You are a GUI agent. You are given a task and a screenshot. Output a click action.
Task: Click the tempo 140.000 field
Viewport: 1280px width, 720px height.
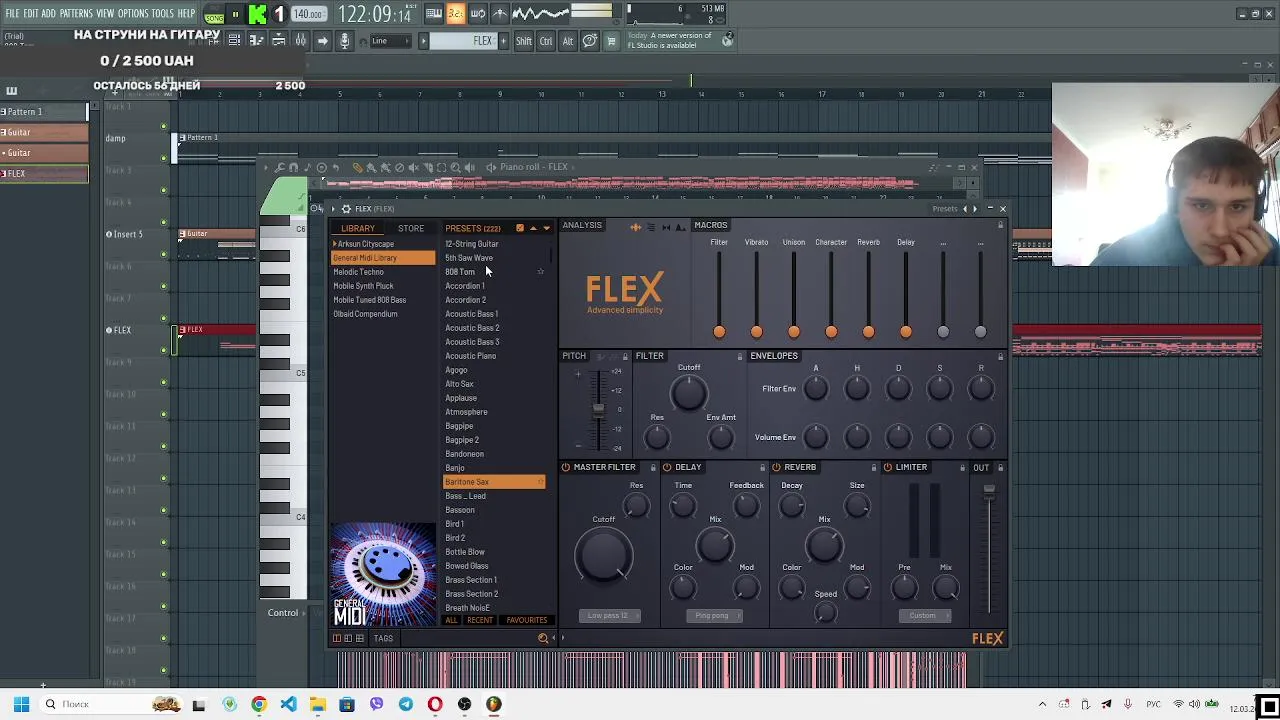pyautogui.click(x=309, y=15)
